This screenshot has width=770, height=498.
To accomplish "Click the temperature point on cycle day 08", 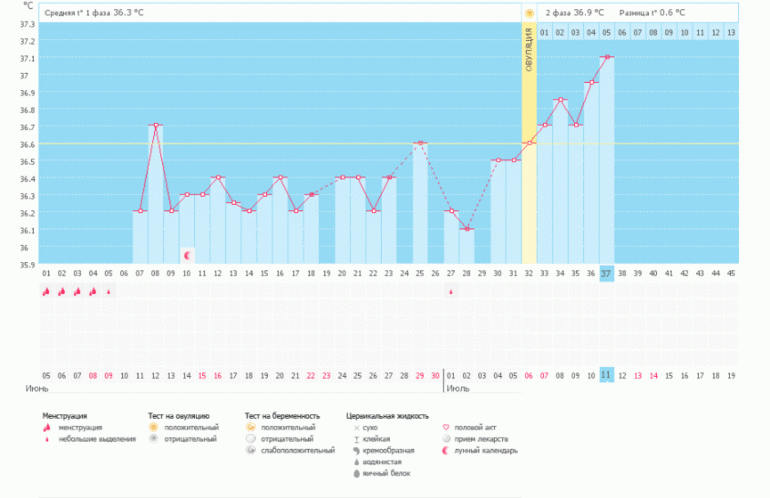I will [155, 125].
